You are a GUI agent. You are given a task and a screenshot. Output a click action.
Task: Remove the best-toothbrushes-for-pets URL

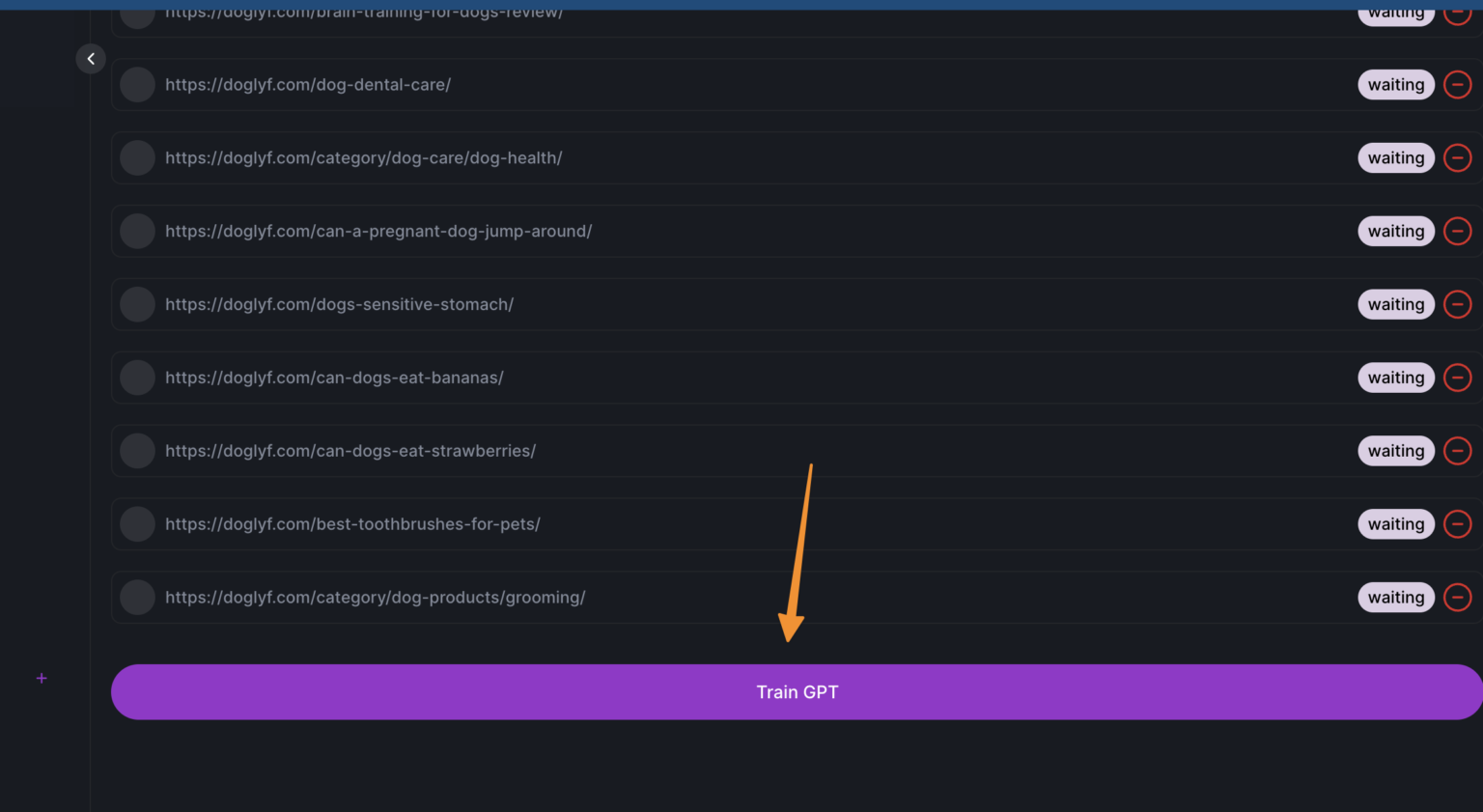click(x=1457, y=524)
